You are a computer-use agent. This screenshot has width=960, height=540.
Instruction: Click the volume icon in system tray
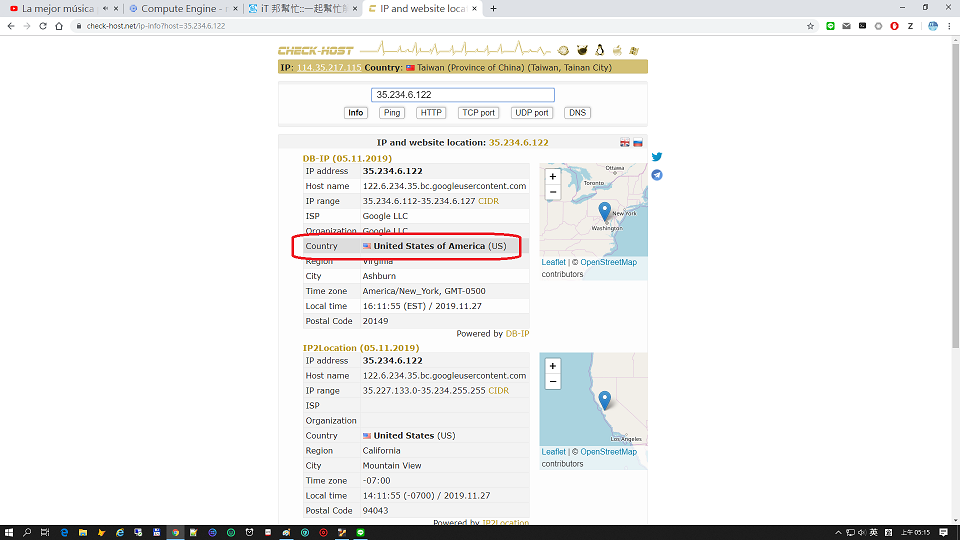click(x=861, y=533)
